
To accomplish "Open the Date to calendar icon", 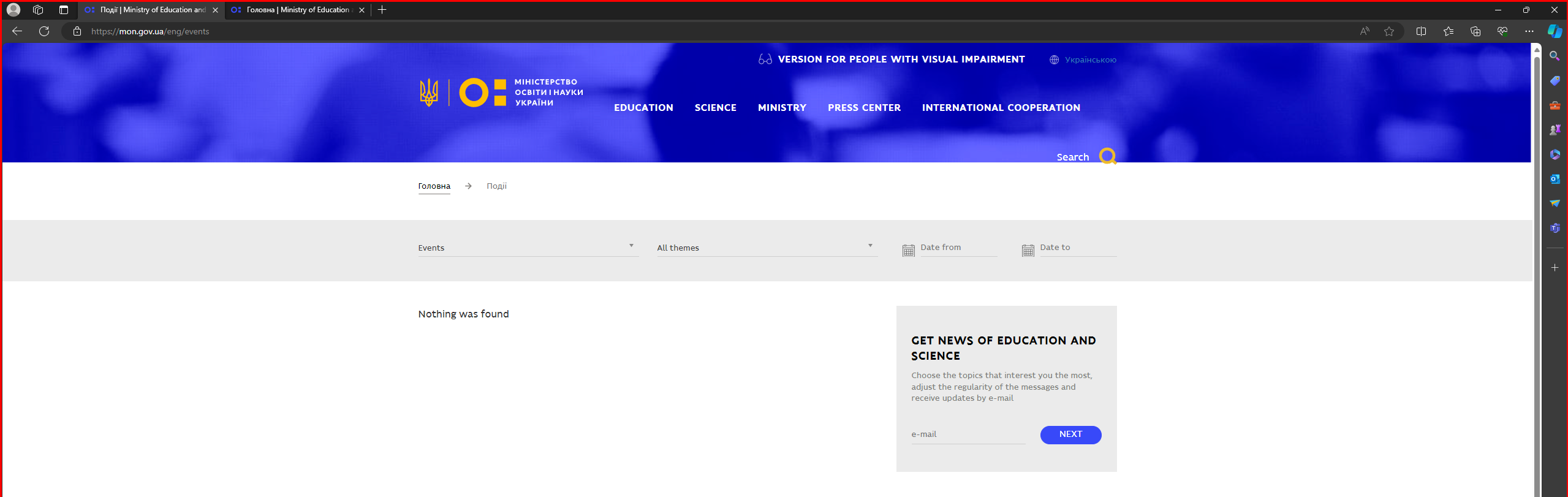I will coord(1028,250).
